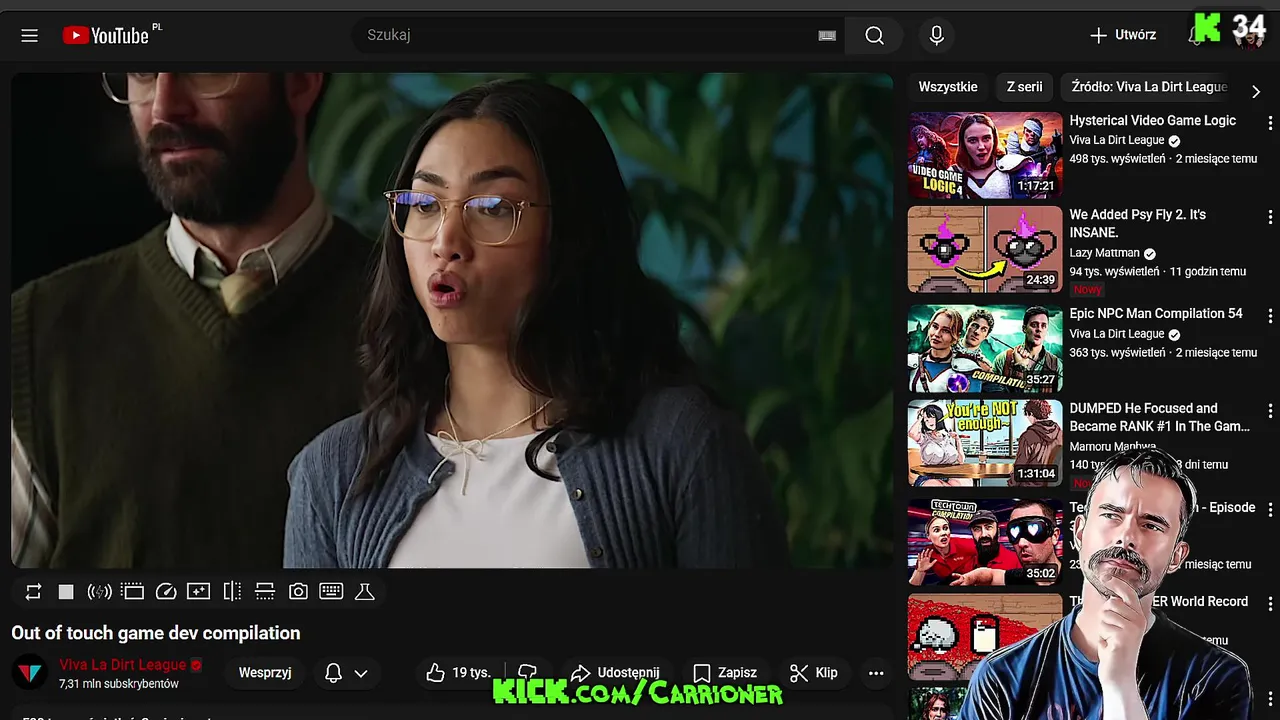
Task: Open the playback speed gauge icon
Action: point(166,592)
